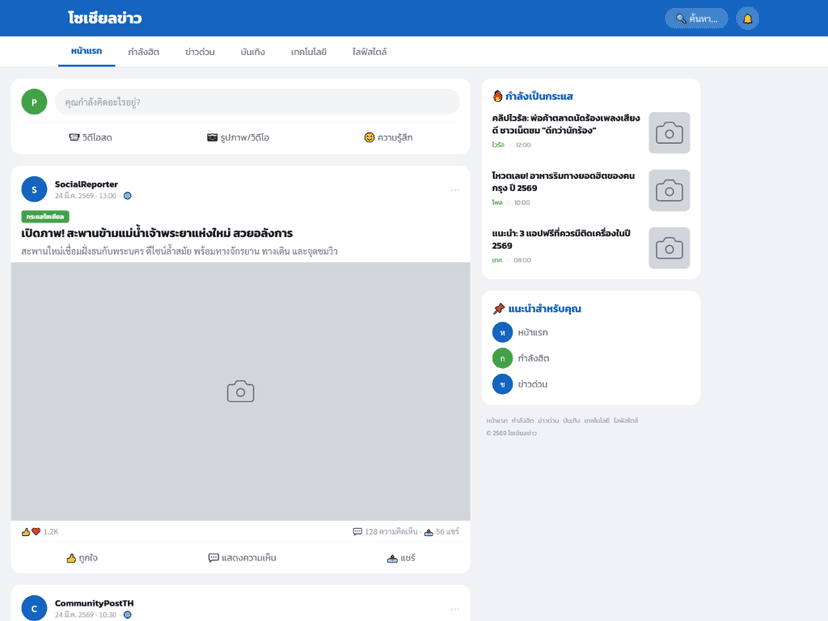Open the SocialReporter post options menu
The height and width of the screenshot is (621, 828).
(x=455, y=190)
